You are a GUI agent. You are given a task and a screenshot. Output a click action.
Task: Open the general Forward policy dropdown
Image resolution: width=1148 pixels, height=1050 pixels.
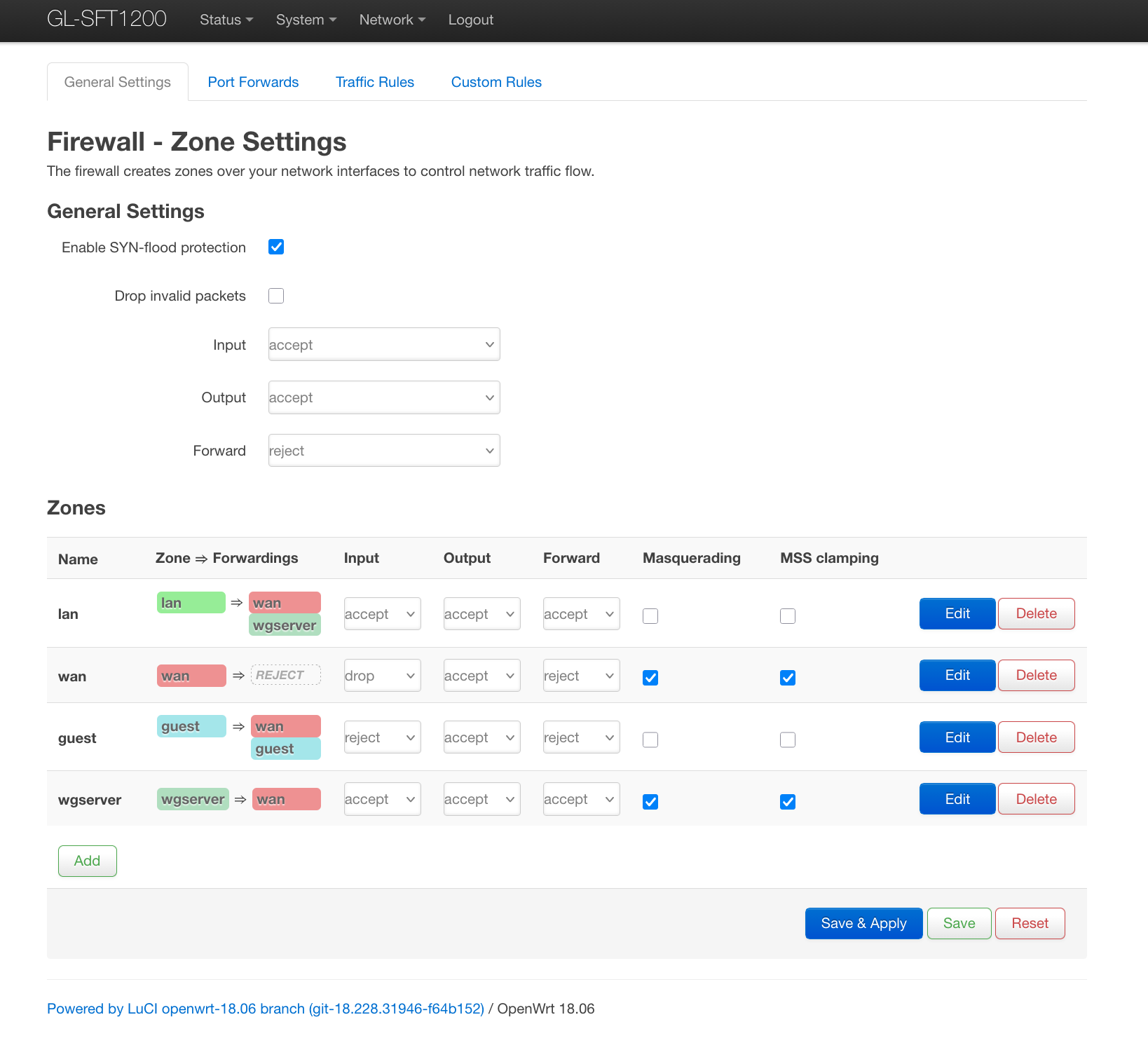click(383, 451)
